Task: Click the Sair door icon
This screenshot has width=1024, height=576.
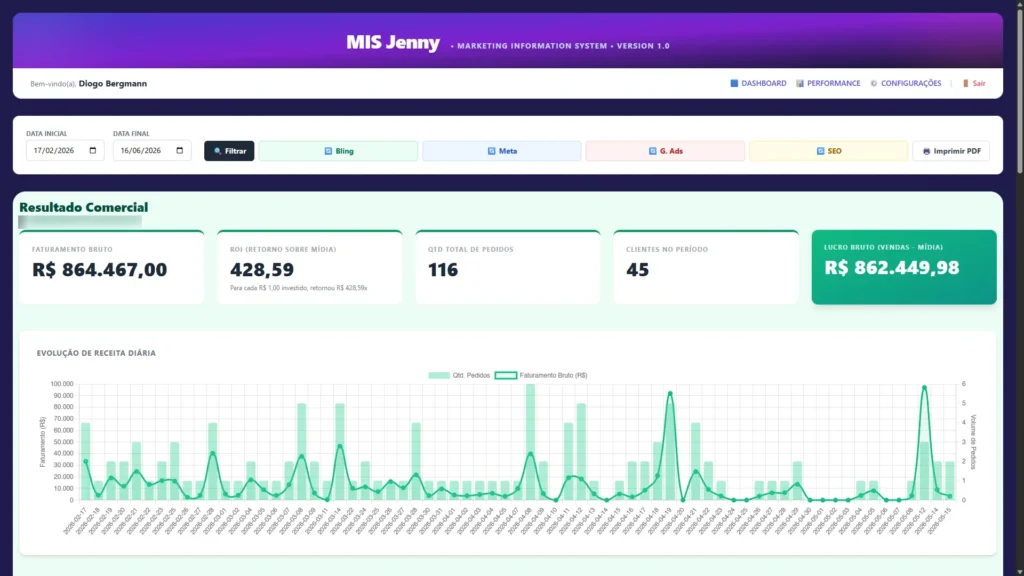Action: 966,84
